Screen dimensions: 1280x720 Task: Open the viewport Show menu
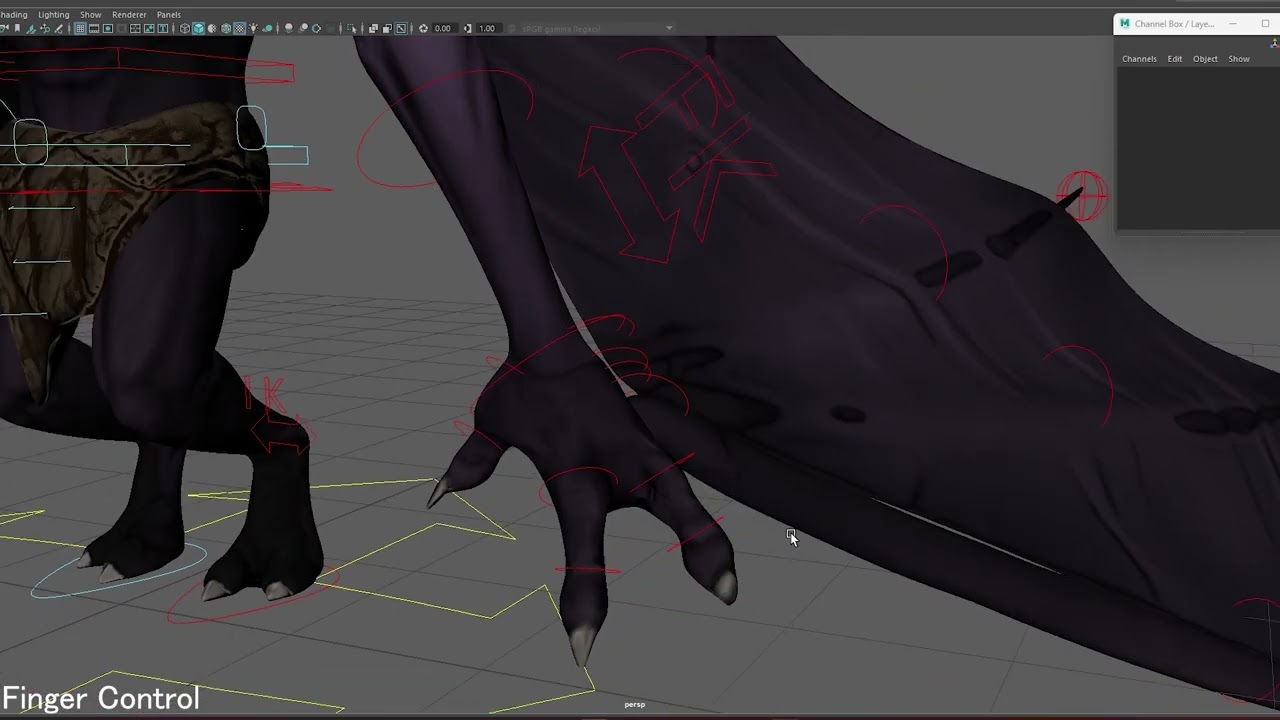pos(91,15)
